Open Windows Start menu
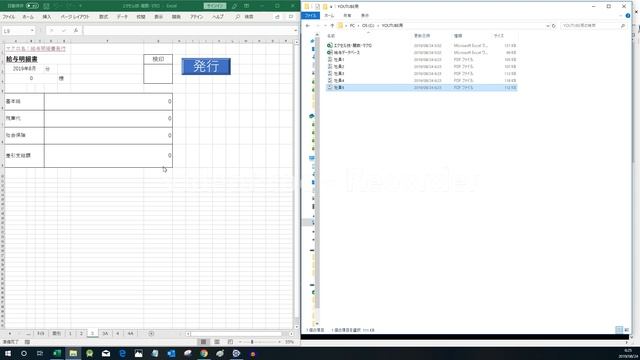This screenshot has height=360, width=640. (x=8, y=353)
